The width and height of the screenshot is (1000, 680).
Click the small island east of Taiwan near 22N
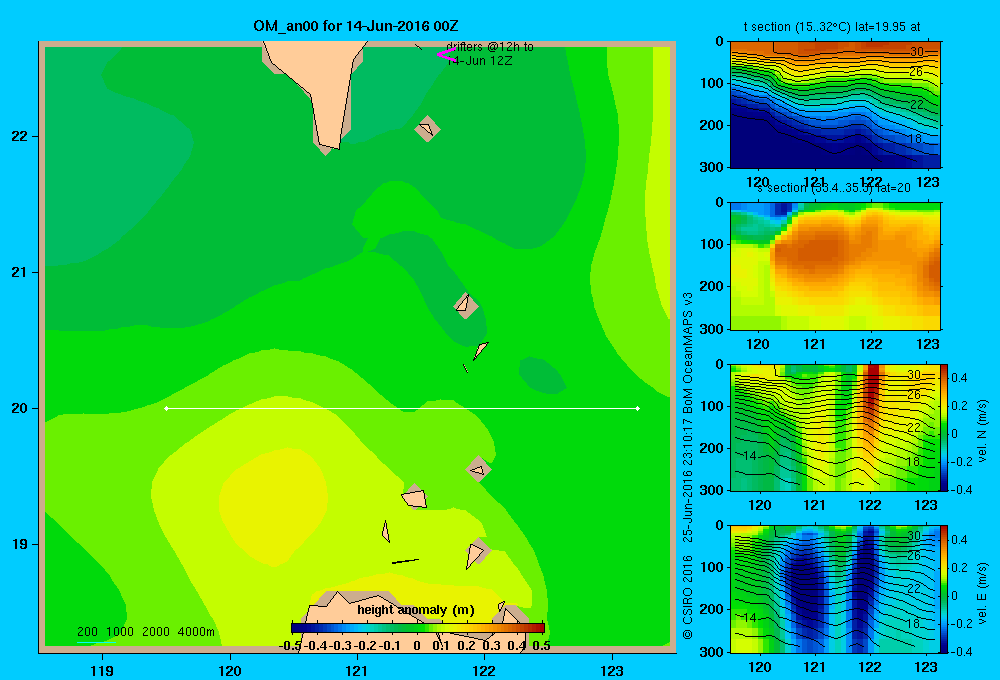(x=427, y=129)
